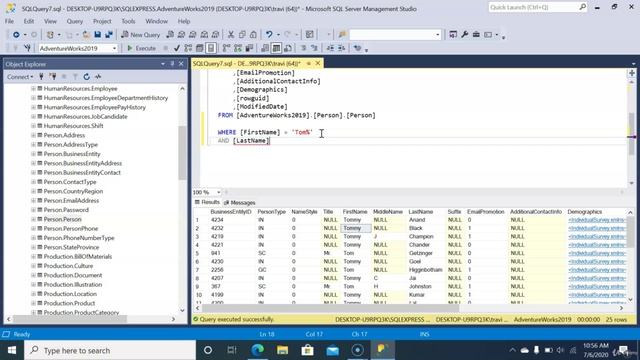640x360 pixels.
Task: Click the Results to Grid icon
Action: coord(276,48)
